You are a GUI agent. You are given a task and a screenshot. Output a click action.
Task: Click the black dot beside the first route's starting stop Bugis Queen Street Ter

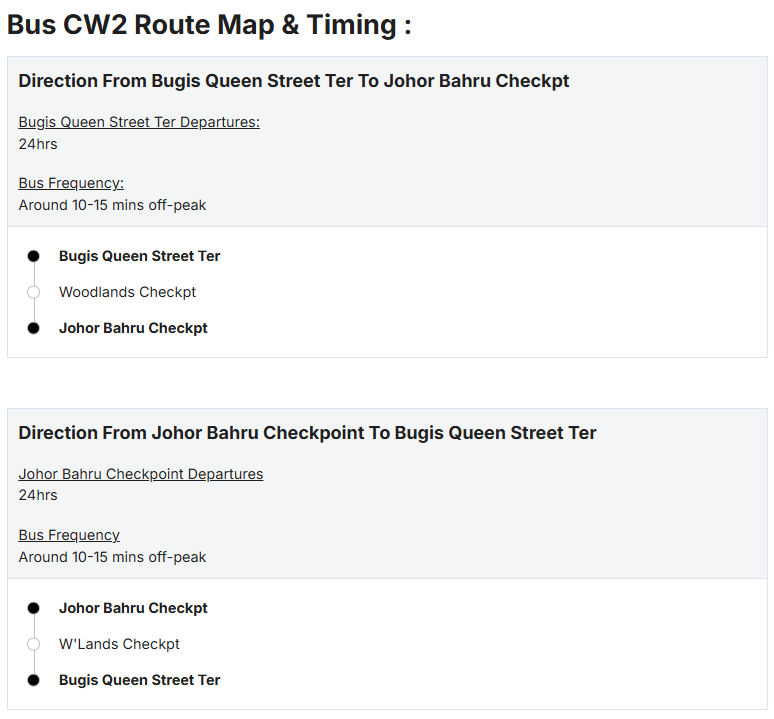33,256
